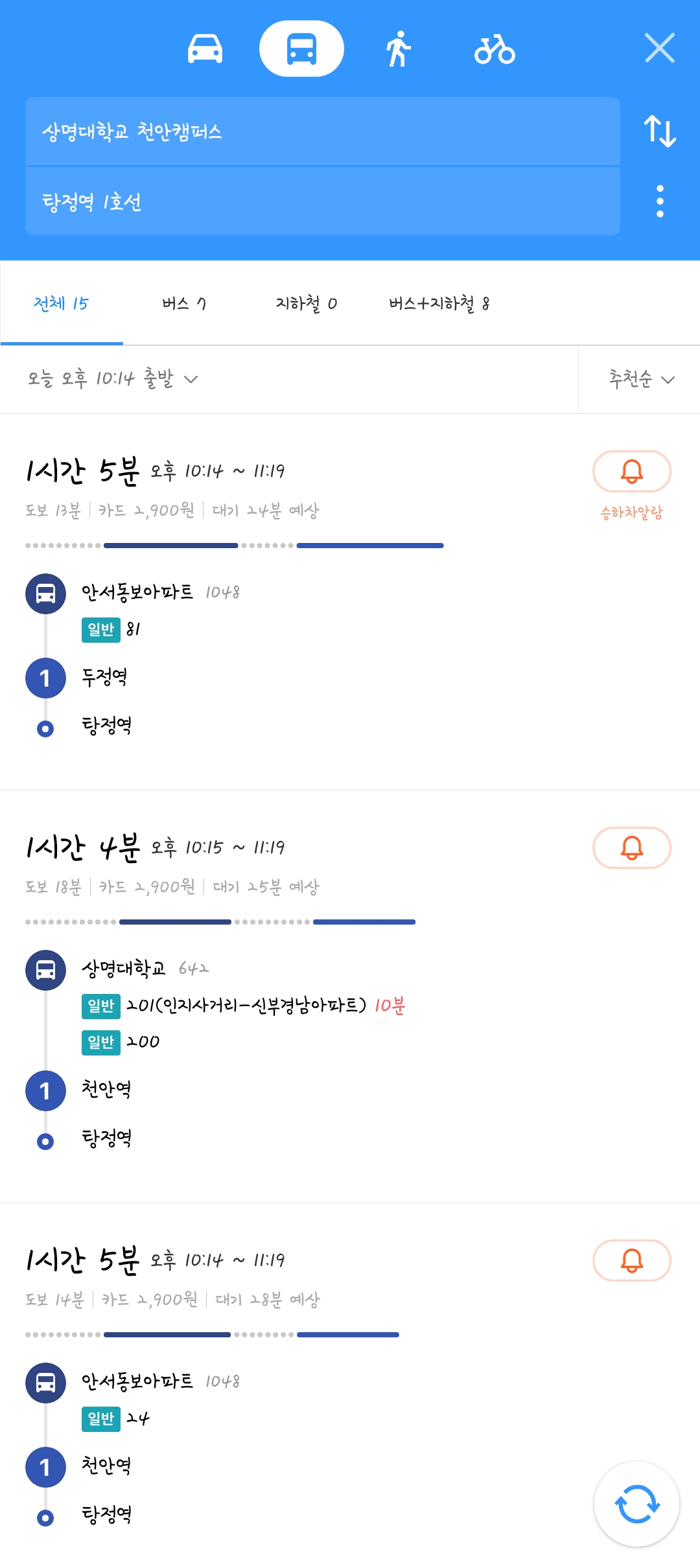Tap the refresh routes floating button

point(636,1504)
